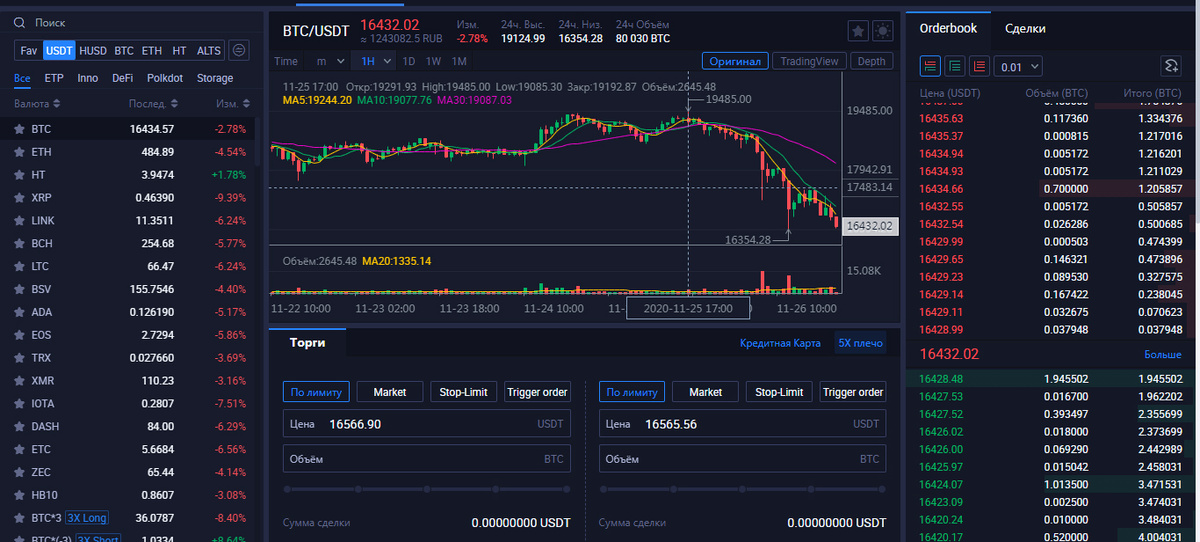Sort the list by Валюта column
The width and height of the screenshot is (1200, 542).
37,104
